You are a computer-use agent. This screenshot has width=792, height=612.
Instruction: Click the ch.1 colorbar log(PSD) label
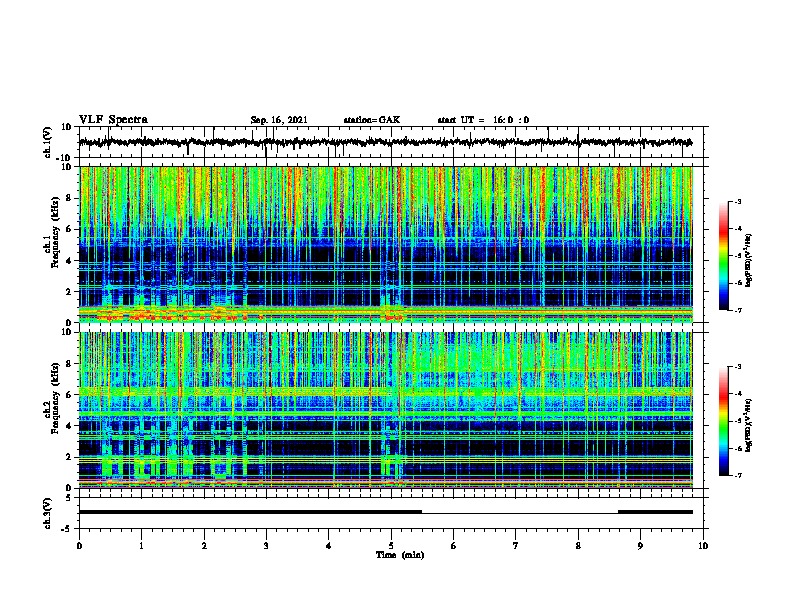[x=749, y=261]
